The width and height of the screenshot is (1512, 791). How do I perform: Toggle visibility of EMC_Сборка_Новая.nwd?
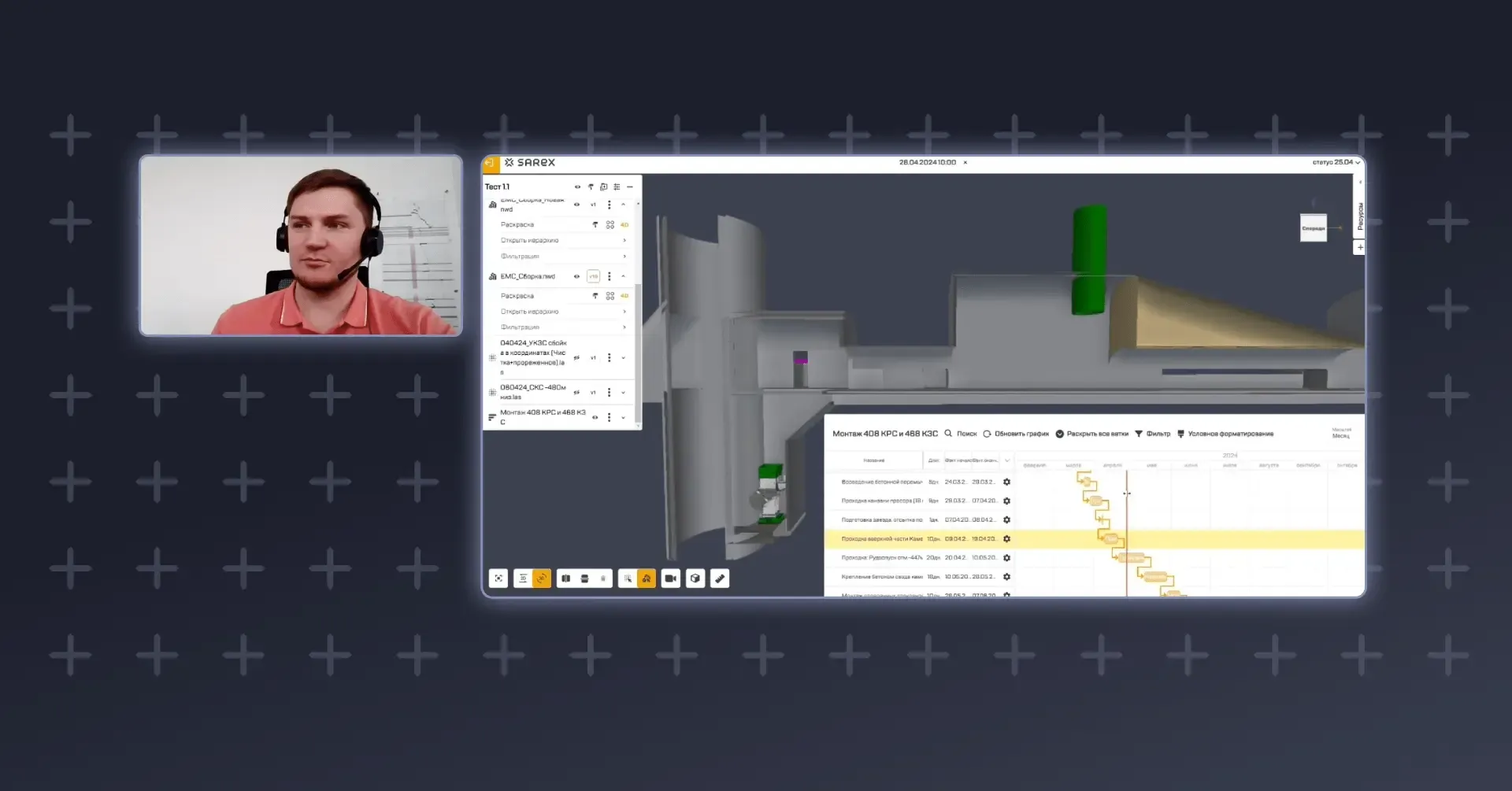point(576,205)
